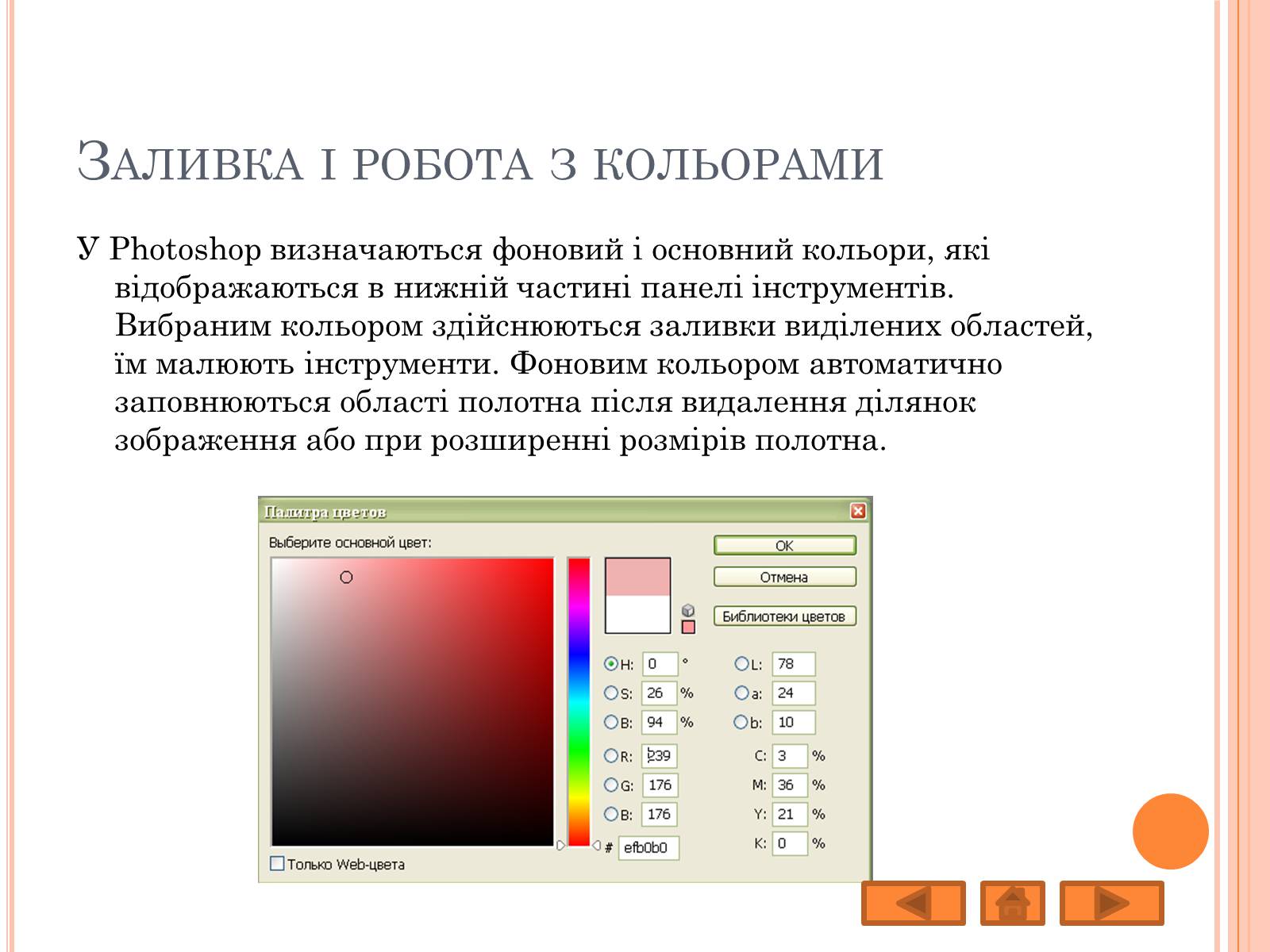This screenshot has width=1270, height=952.
Task: Click the vertical rainbow hue slider
Action: click(579, 702)
